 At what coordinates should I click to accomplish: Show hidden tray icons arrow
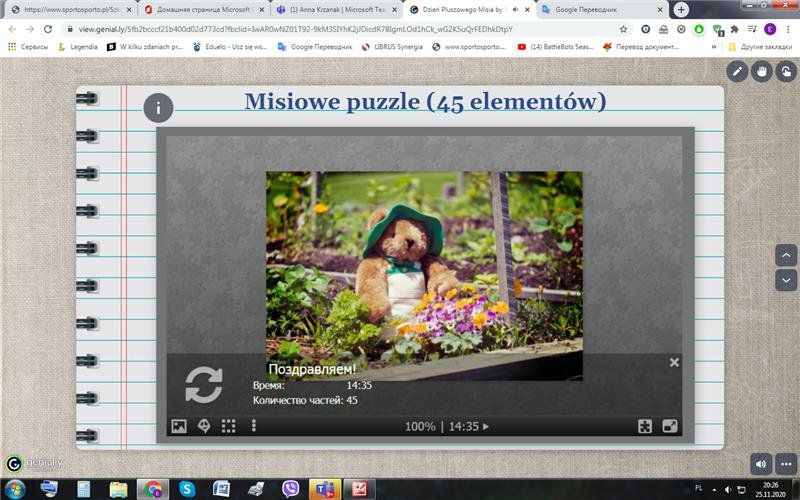714,490
